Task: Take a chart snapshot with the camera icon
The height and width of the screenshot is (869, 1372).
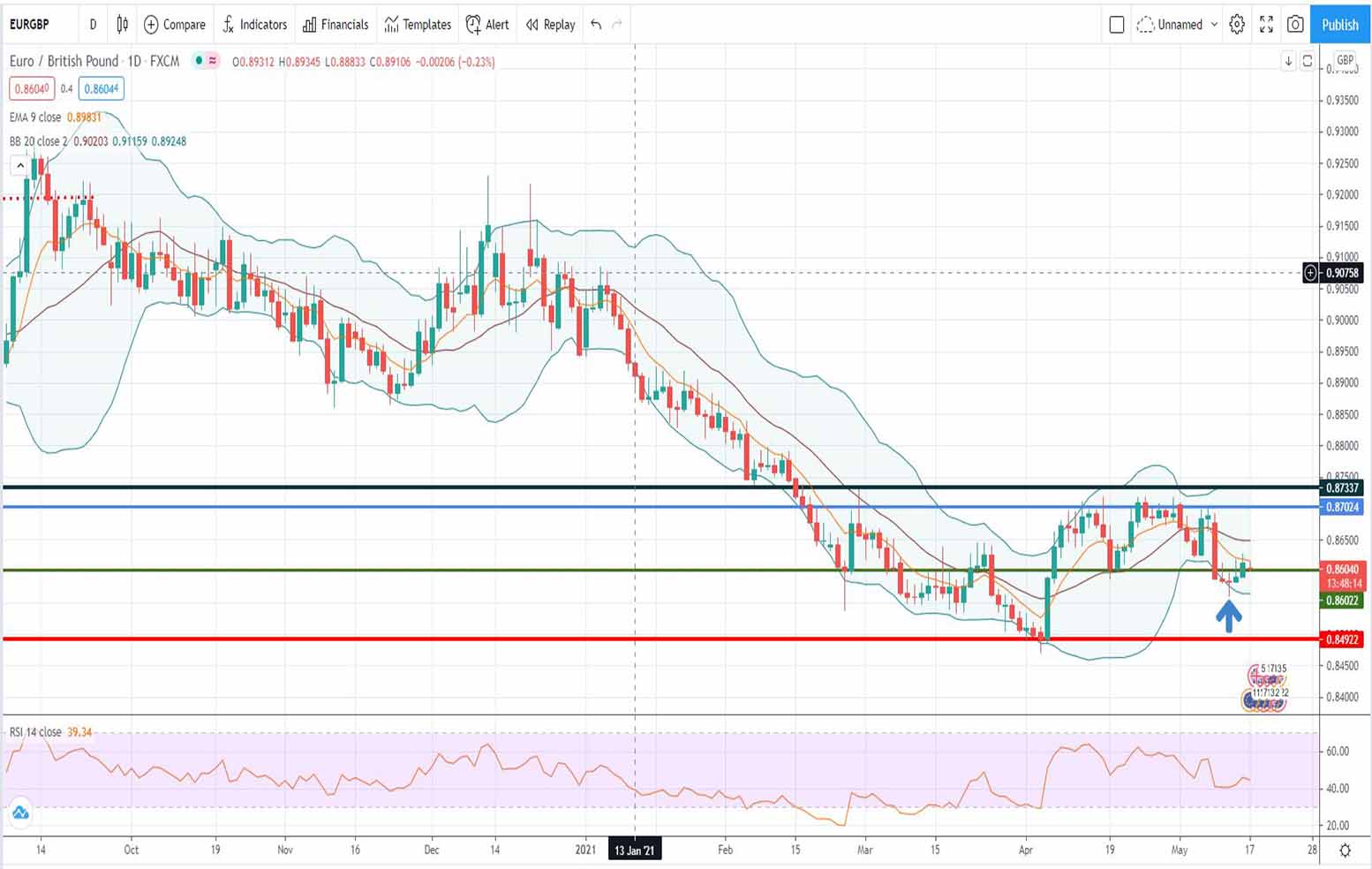Action: point(1295,25)
